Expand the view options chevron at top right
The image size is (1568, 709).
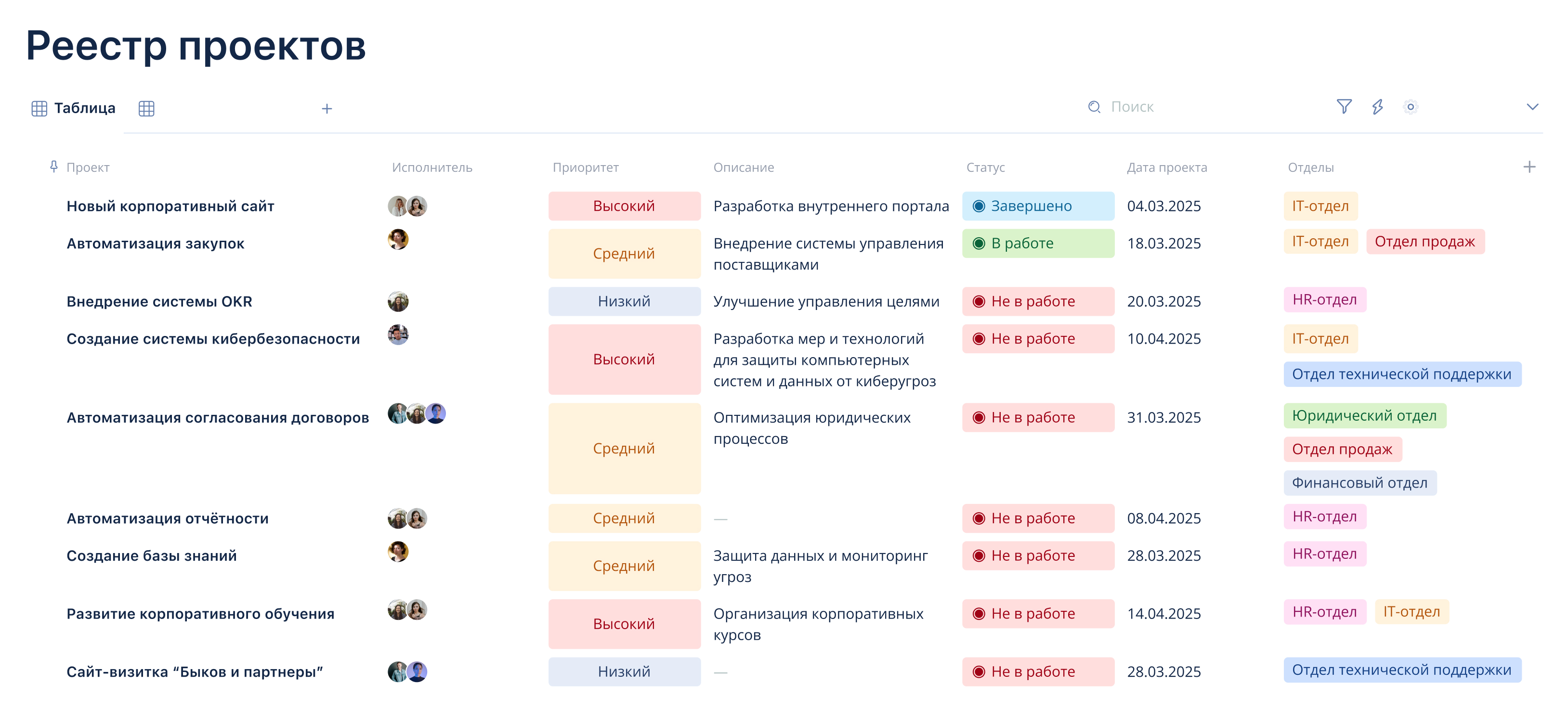point(1533,107)
